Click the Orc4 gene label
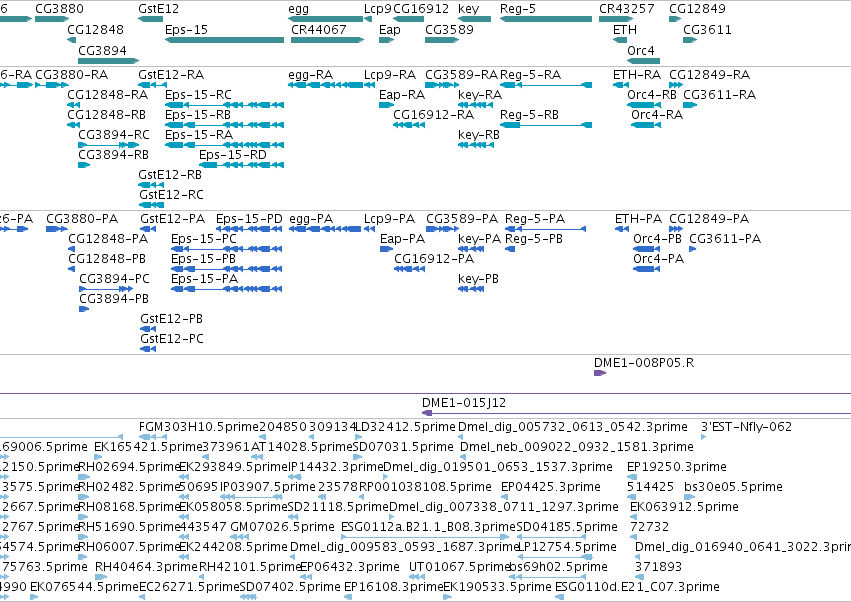Screen dimensions: 851x602 click(x=640, y=50)
